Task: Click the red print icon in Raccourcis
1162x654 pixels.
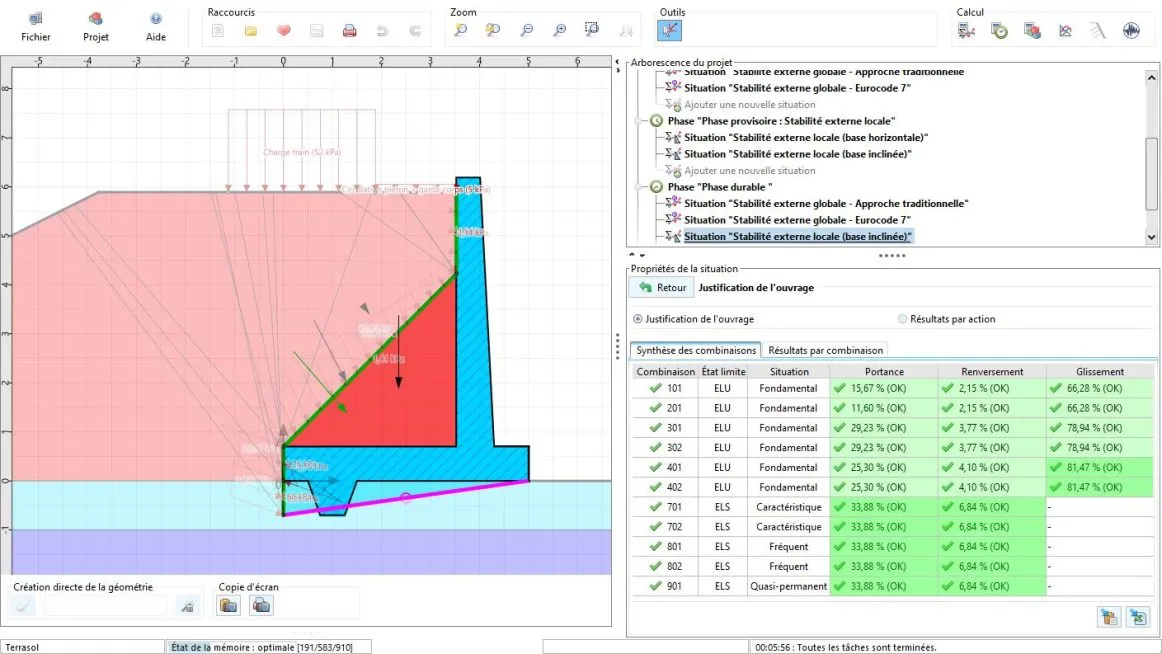Action: (349, 30)
